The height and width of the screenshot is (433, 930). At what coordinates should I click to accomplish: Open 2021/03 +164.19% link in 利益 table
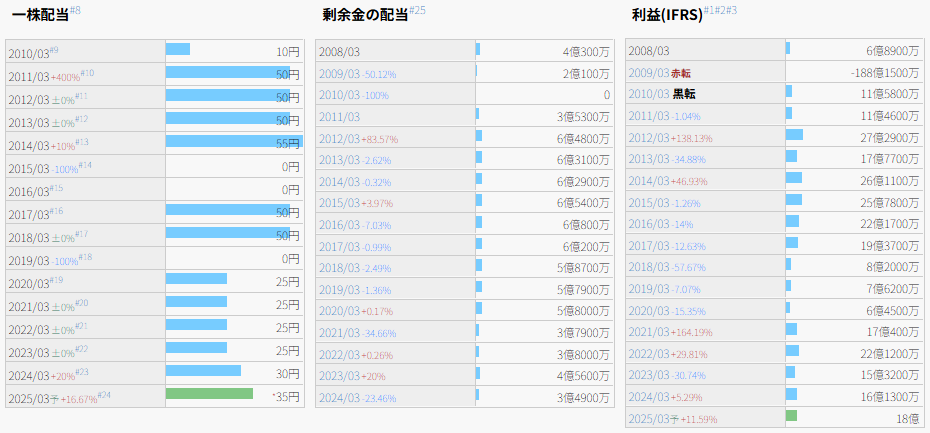(671, 333)
